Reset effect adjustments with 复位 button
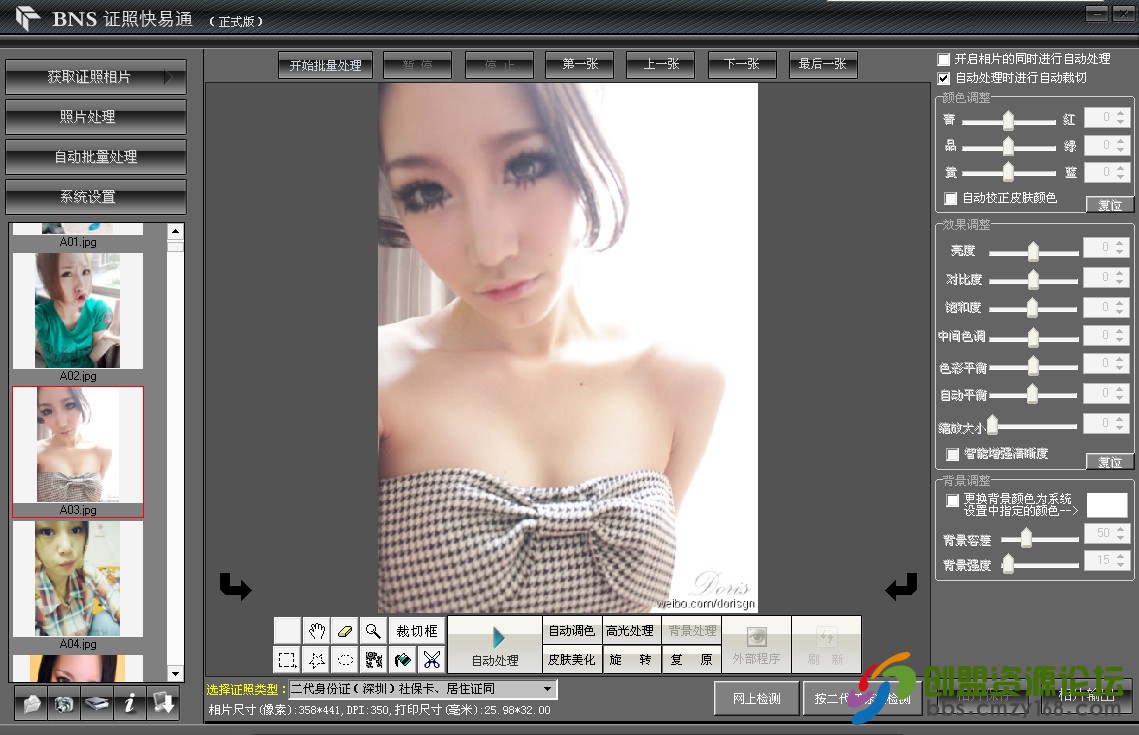 pos(1109,461)
